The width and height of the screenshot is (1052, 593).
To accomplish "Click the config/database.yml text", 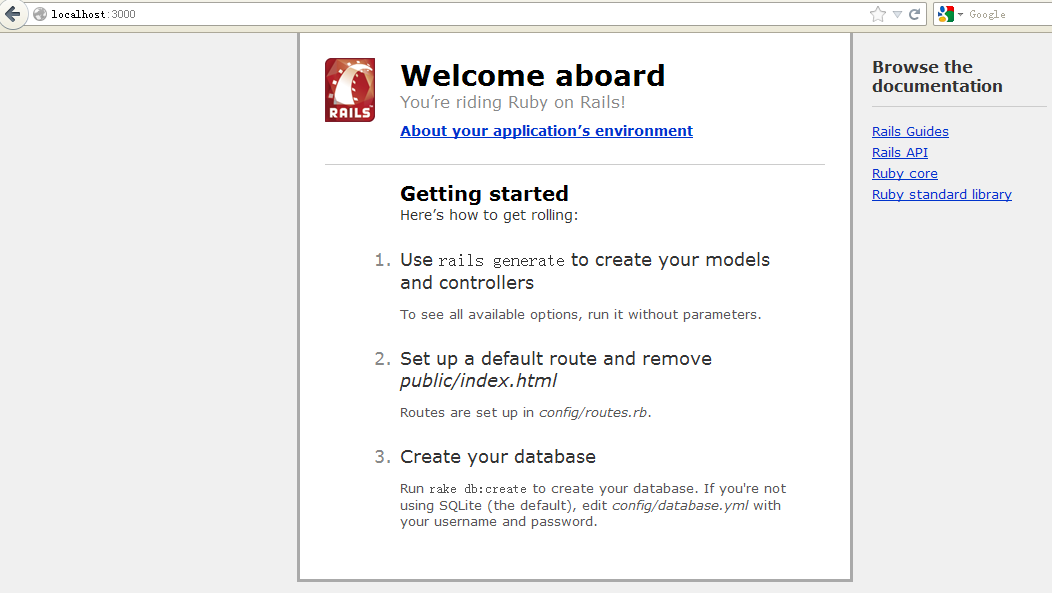I will [x=680, y=505].
